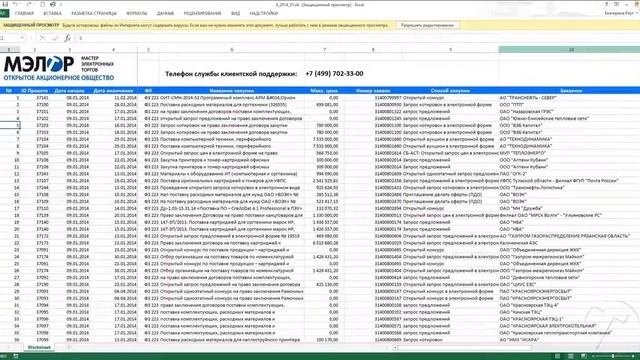The image size is (640, 360).
Task: Click the Разрешить редактирование button
Action: [427, 25]
